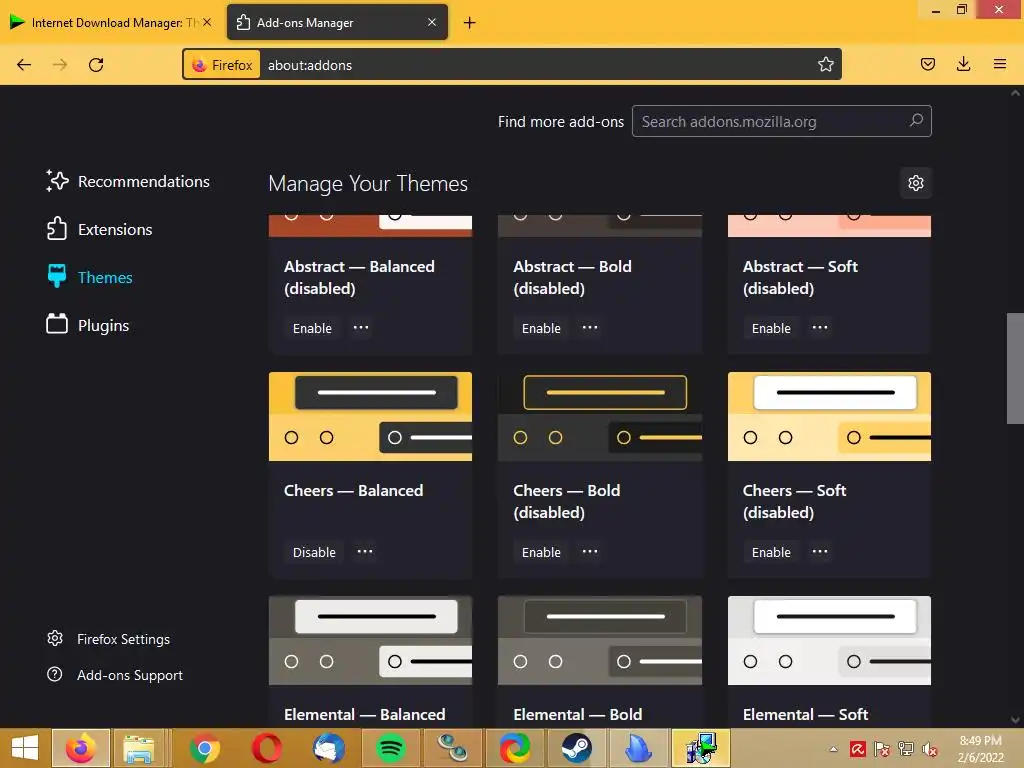Open more options for Abstract — Balanced
Viewport: 1024px width, 768px height.
coord(361,327)
